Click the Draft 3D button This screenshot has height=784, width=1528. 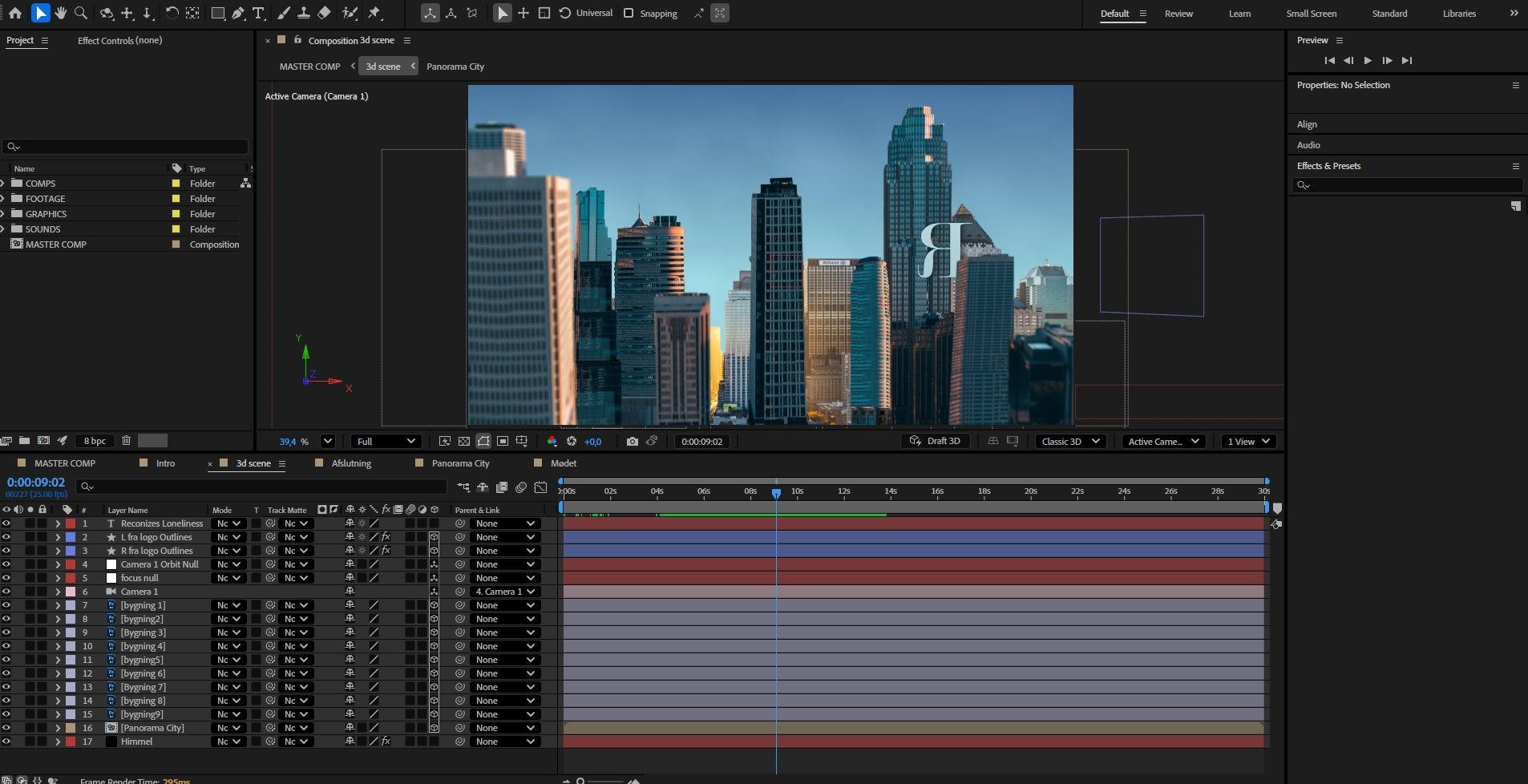point(935,441)
